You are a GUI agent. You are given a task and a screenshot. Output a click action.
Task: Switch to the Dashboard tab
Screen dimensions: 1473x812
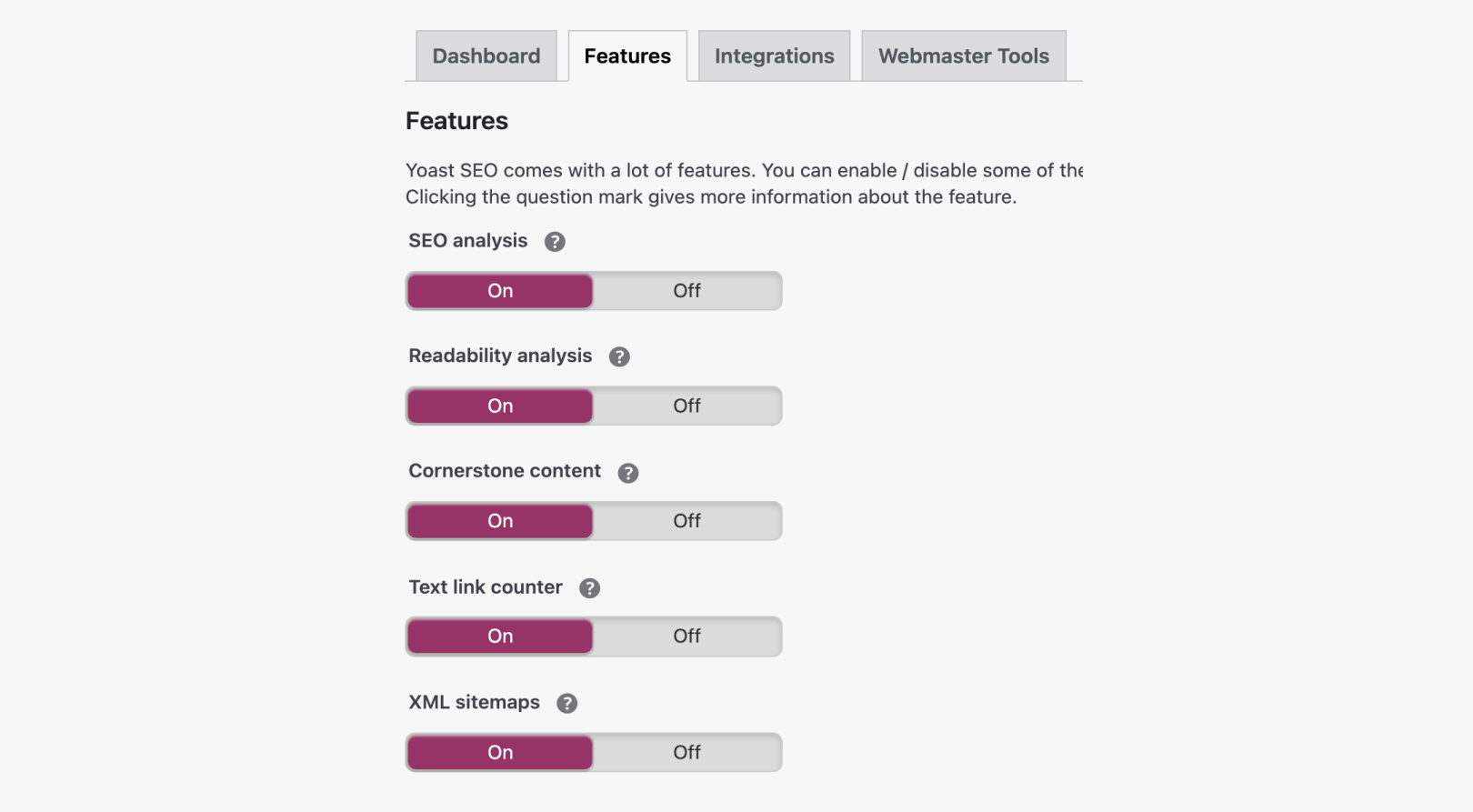click(486, 56)
